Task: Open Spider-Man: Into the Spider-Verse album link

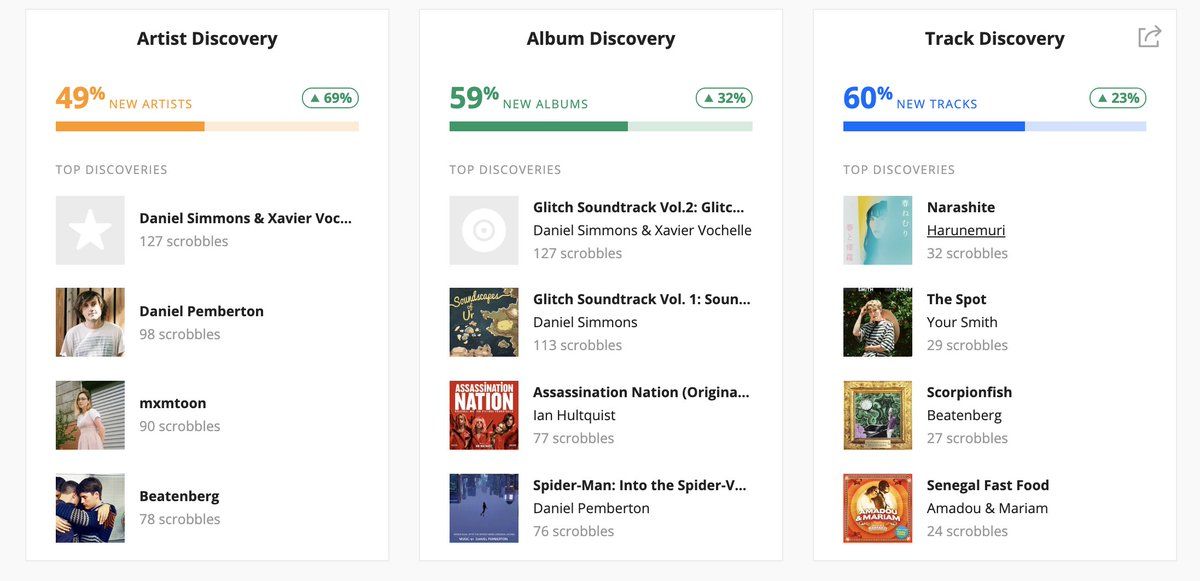Action: [640, 485]
